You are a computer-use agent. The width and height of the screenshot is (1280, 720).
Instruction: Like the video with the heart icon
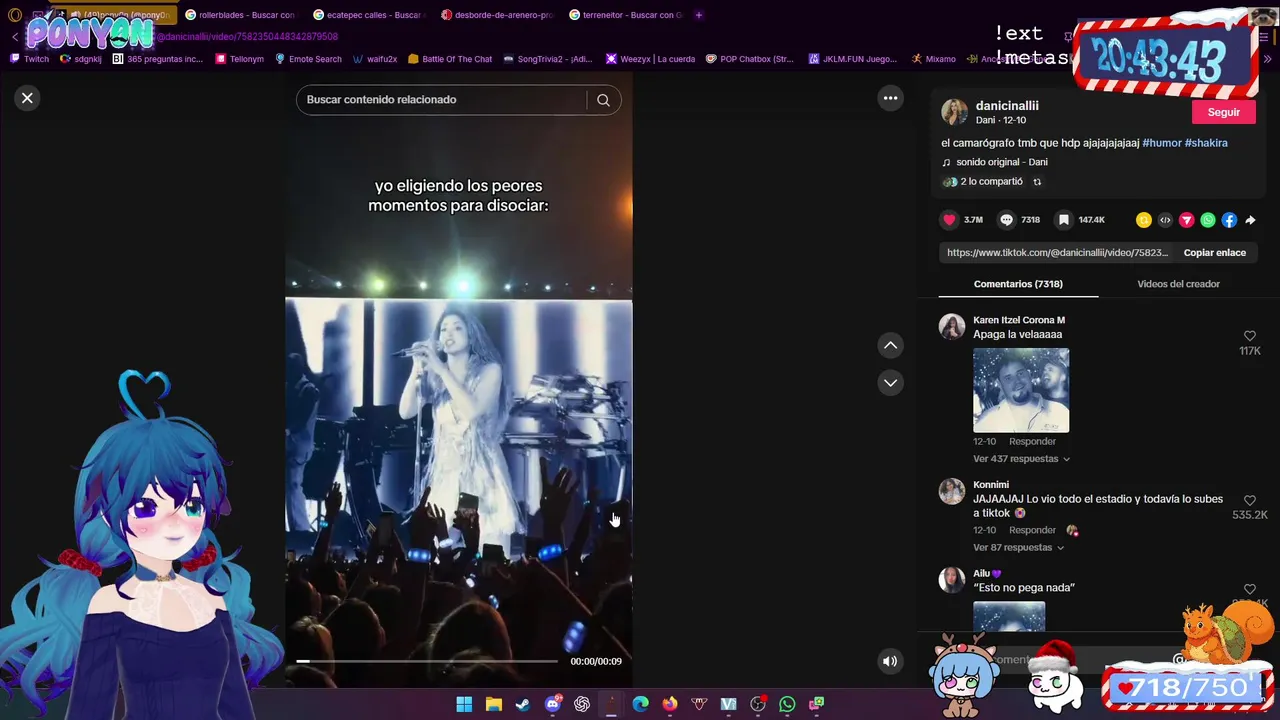pyautogui.click(x=949, y=220)
